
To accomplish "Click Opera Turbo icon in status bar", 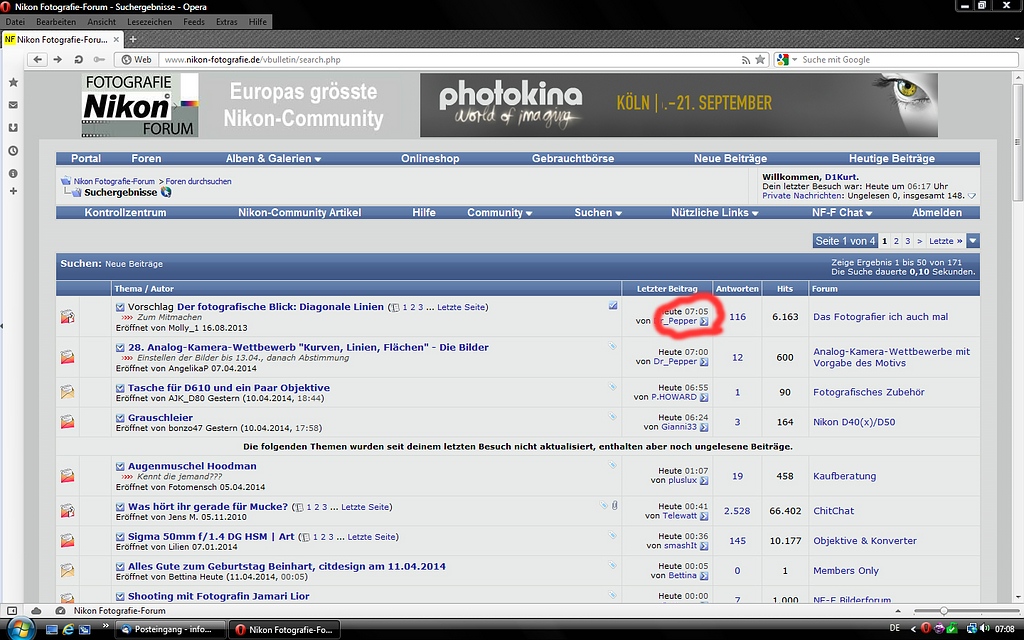I will (x=60, y=611).
